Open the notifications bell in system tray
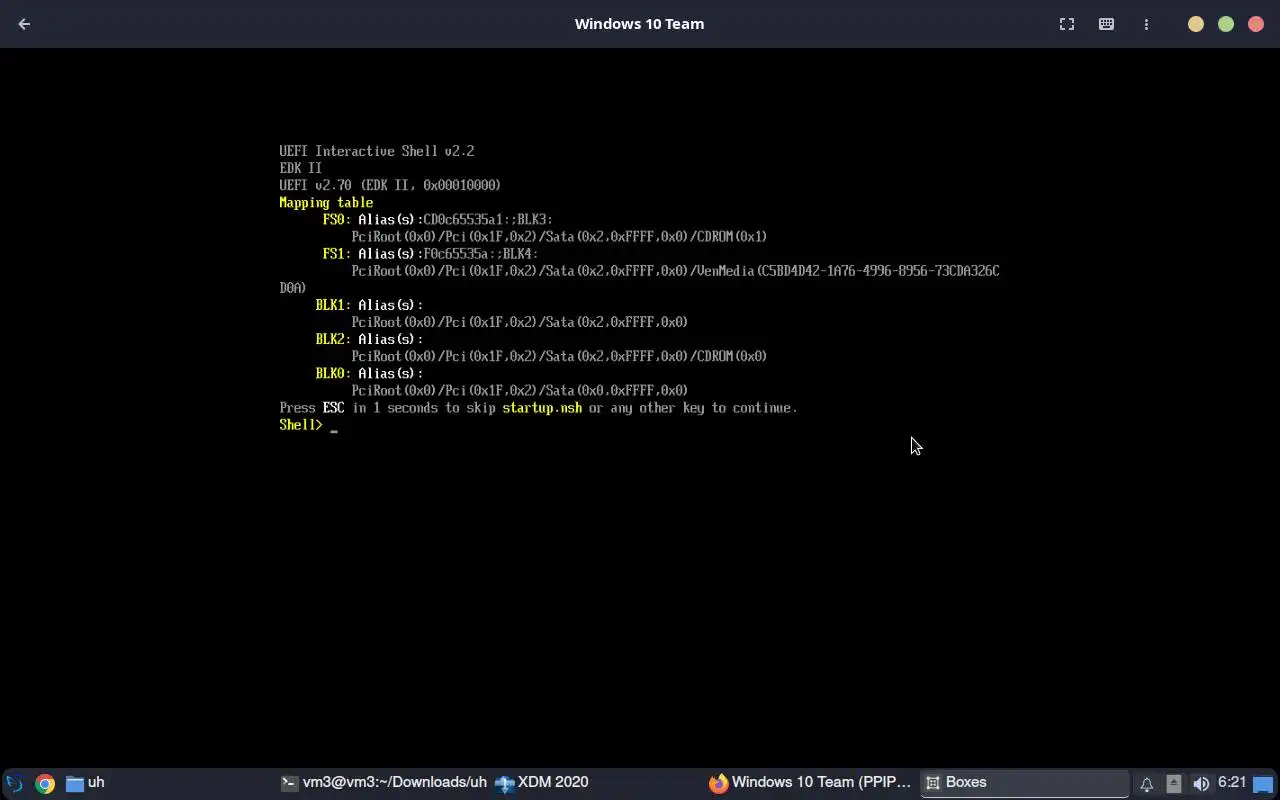Screen dimensions: 1280x800 point(1146,784)
